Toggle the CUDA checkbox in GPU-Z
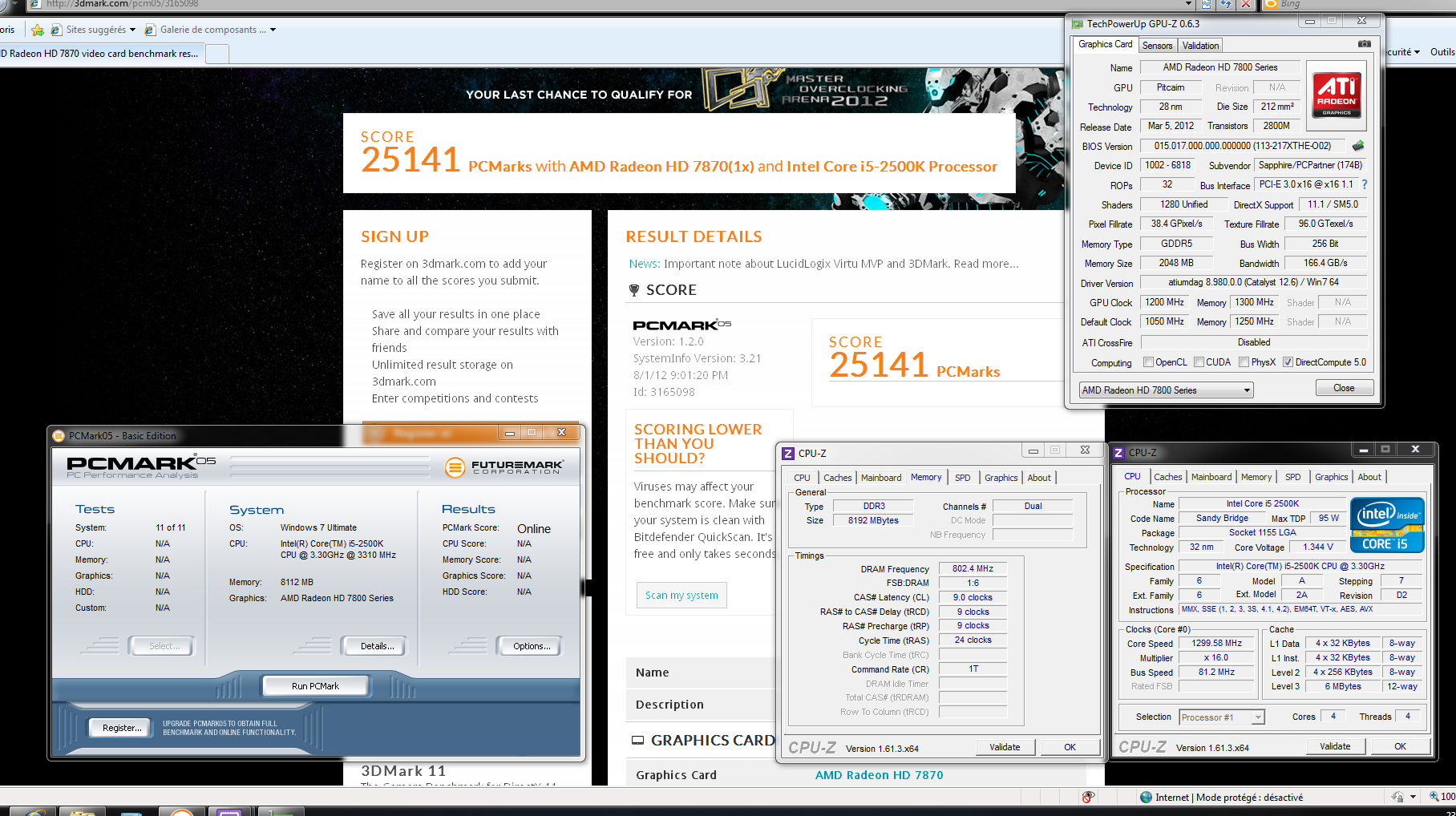Viewport: 1456px width, 816px height. coord(1199,362)
